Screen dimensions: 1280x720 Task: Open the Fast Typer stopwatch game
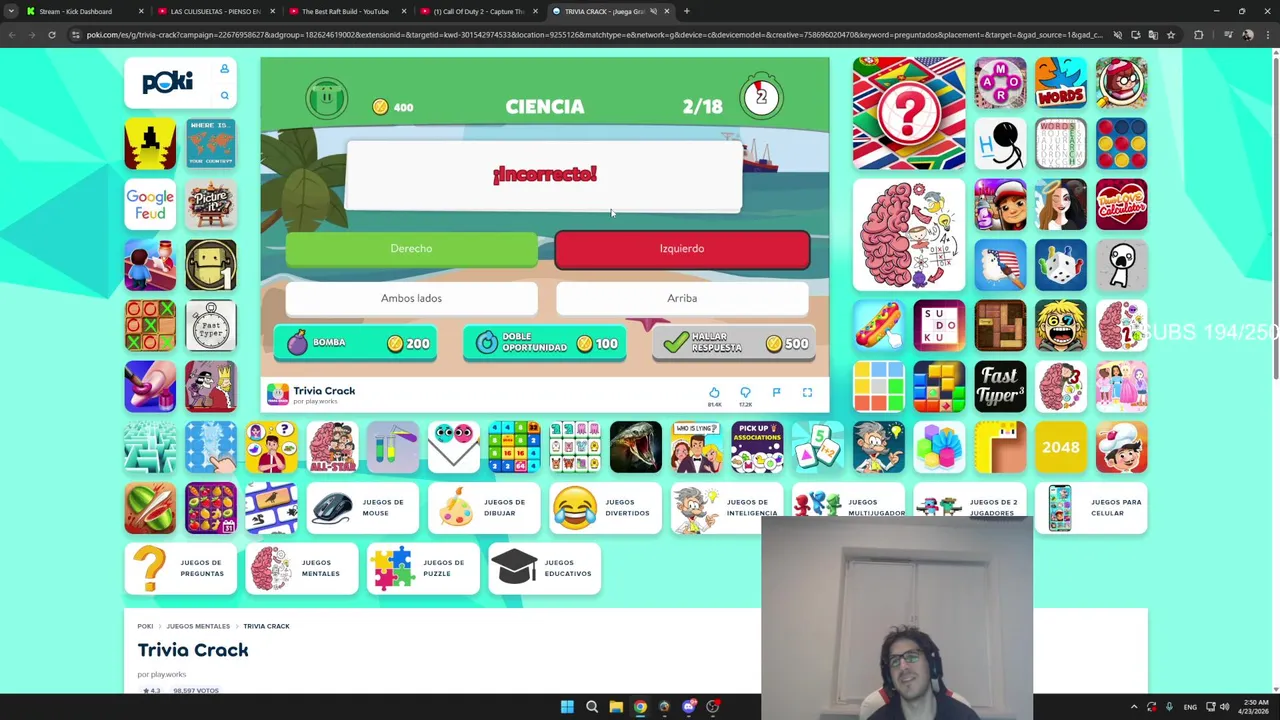210,326
